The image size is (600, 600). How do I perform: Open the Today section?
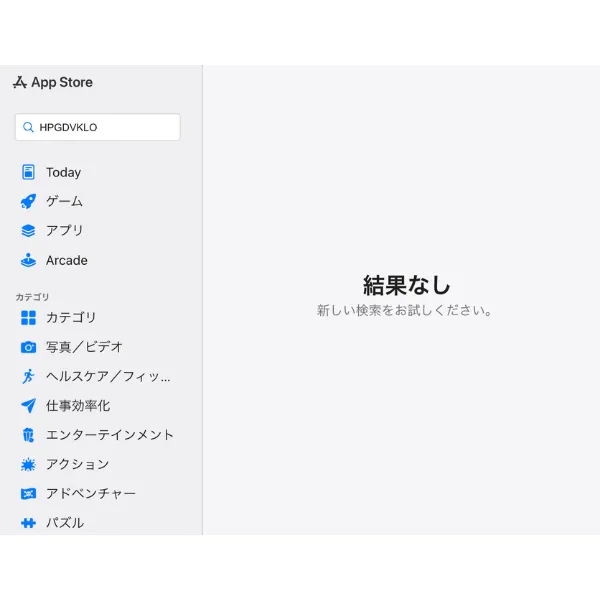click(63, 173)
